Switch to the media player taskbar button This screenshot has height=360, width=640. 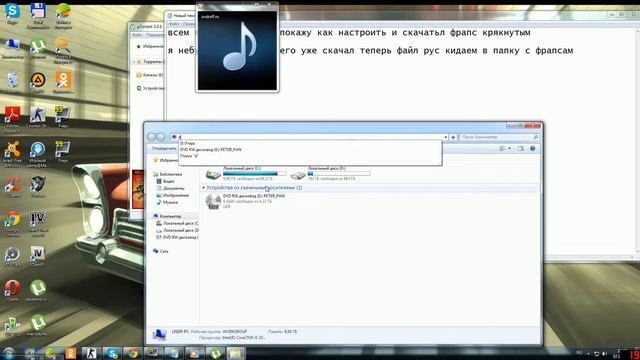point(194,353)
